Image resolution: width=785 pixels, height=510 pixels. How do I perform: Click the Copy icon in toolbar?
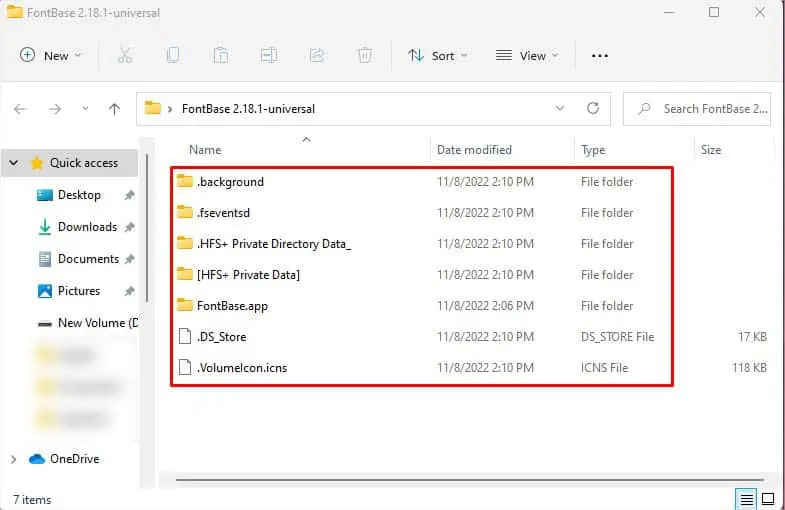[x=173, y=55]
